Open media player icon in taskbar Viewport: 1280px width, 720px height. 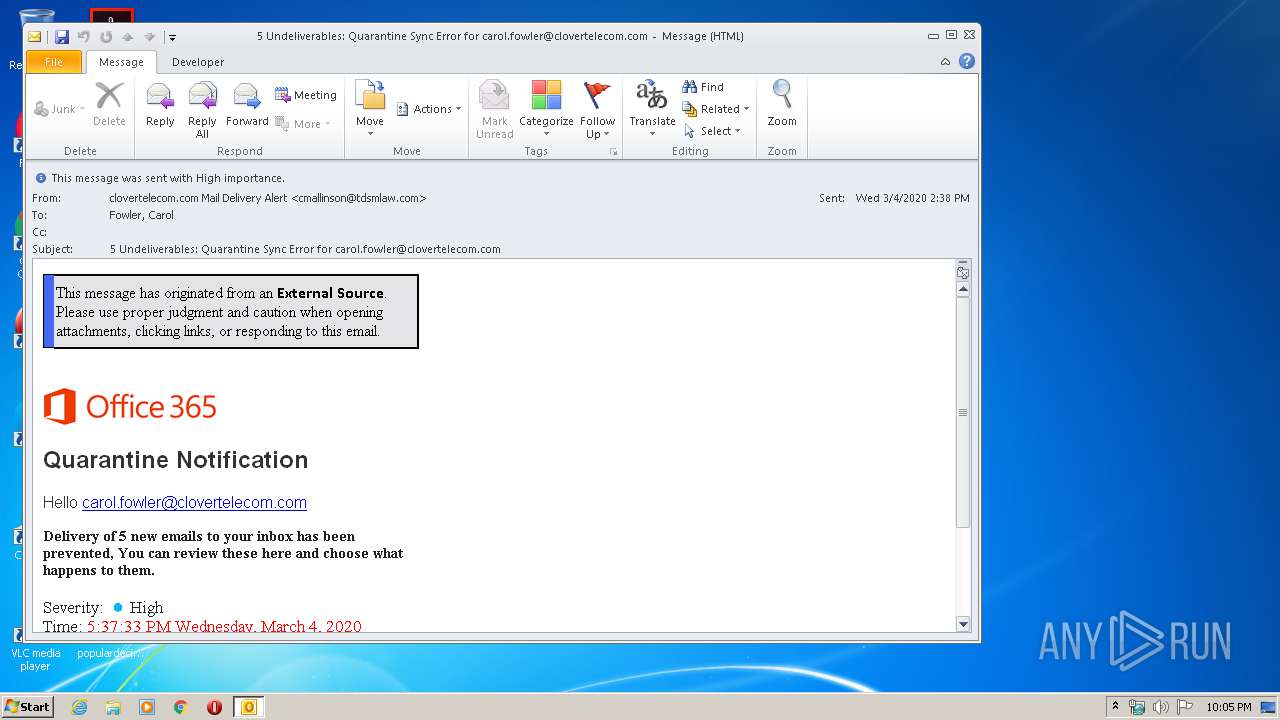[x=147, y=707]
